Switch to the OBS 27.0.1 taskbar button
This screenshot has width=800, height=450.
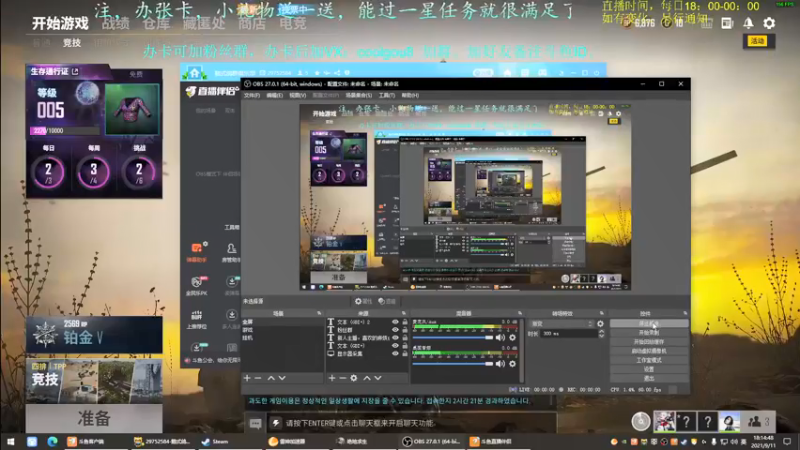[431, 441]
